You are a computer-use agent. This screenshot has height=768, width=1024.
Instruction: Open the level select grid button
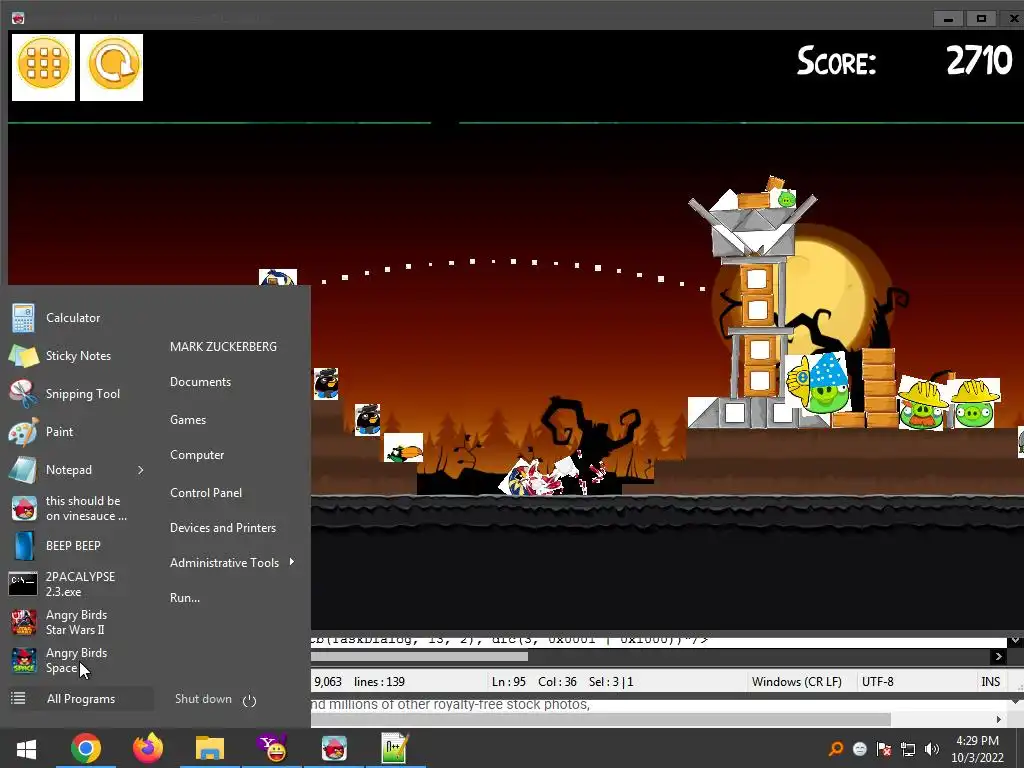(43, 67)
